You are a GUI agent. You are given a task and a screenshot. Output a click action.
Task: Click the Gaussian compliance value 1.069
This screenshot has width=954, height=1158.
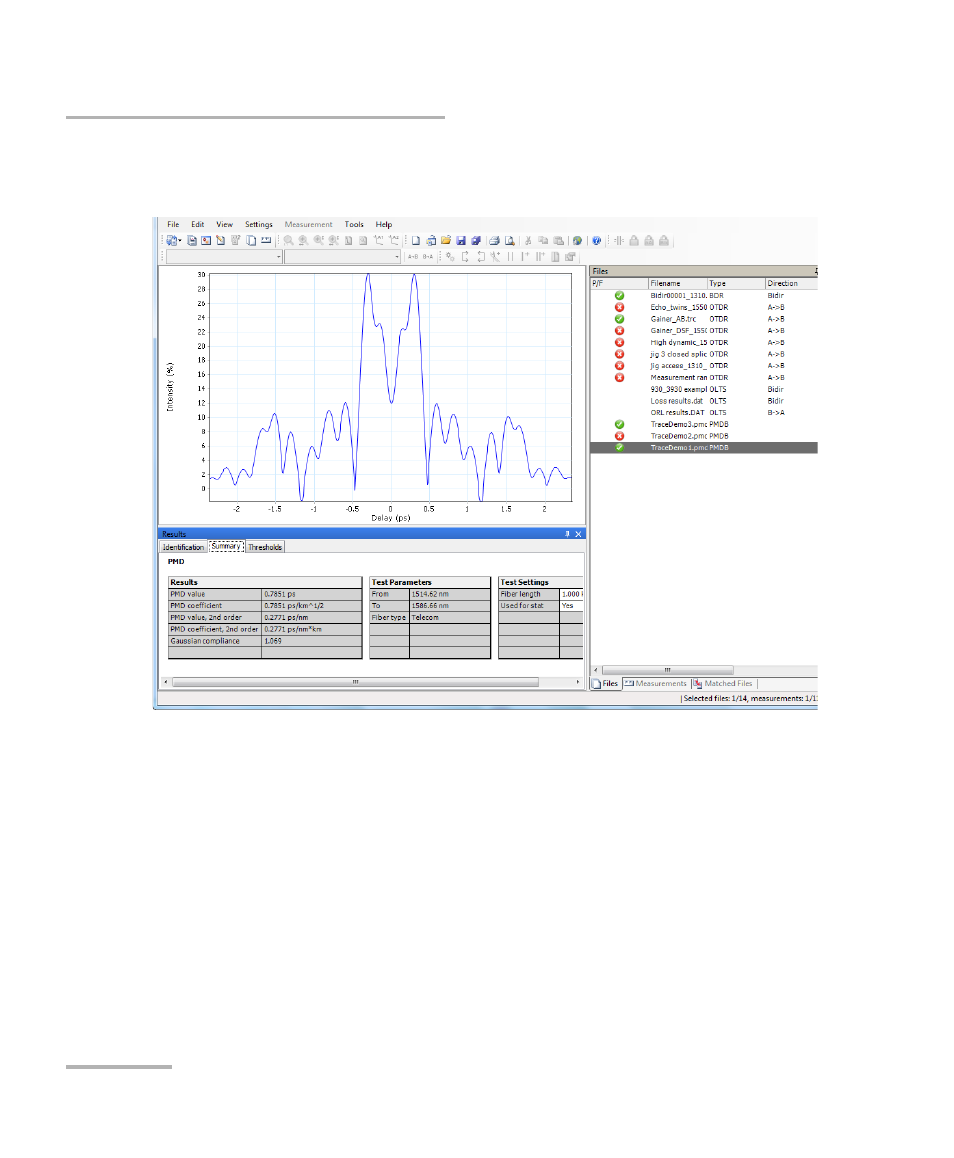click(312, 641)
